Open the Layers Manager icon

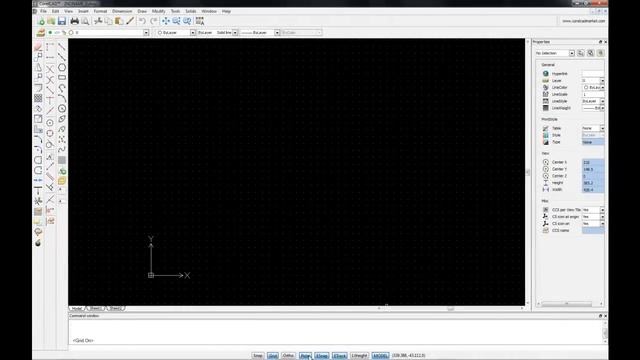point(40,33)
